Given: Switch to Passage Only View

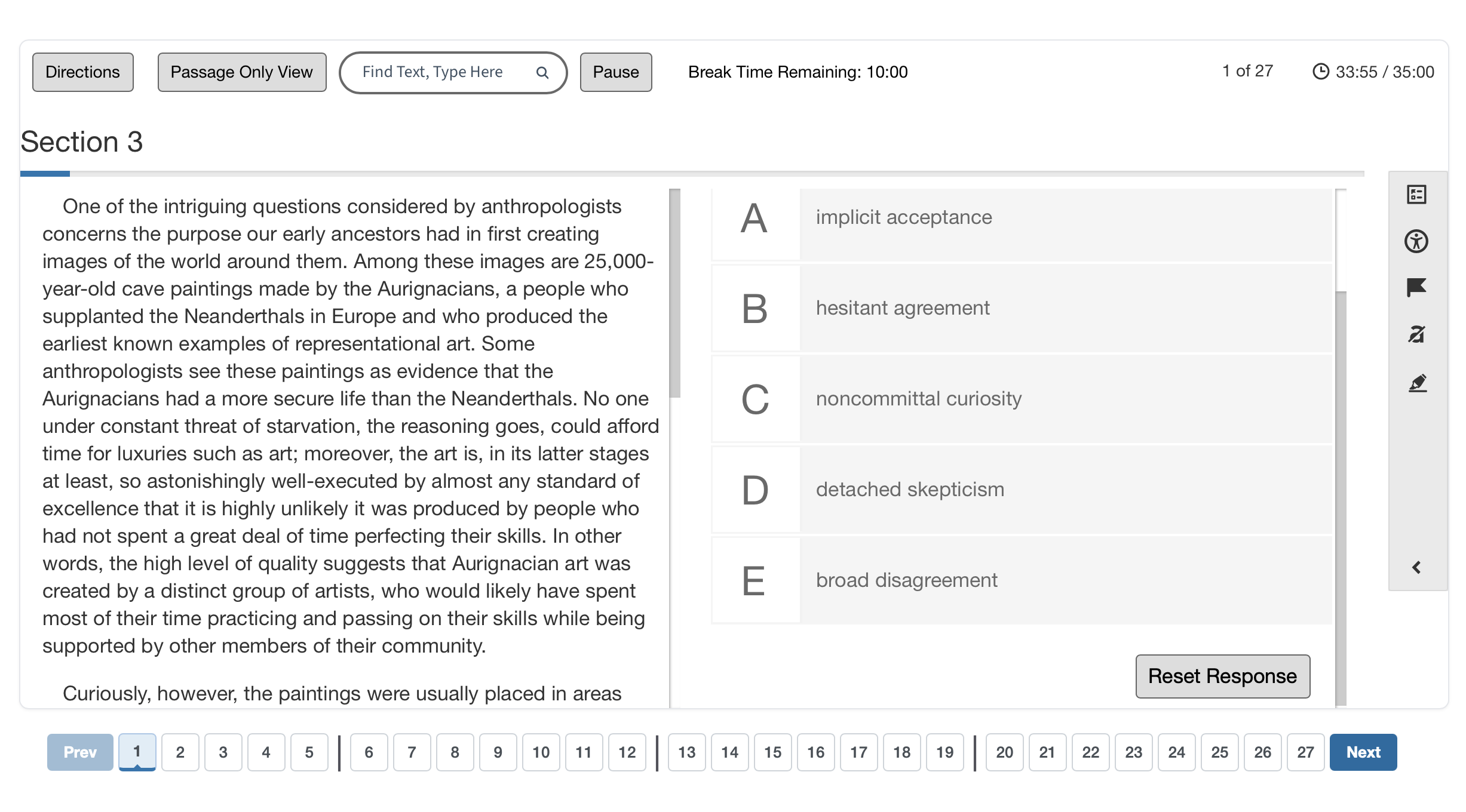Looking at the screenshot, I should coord(241,72).
